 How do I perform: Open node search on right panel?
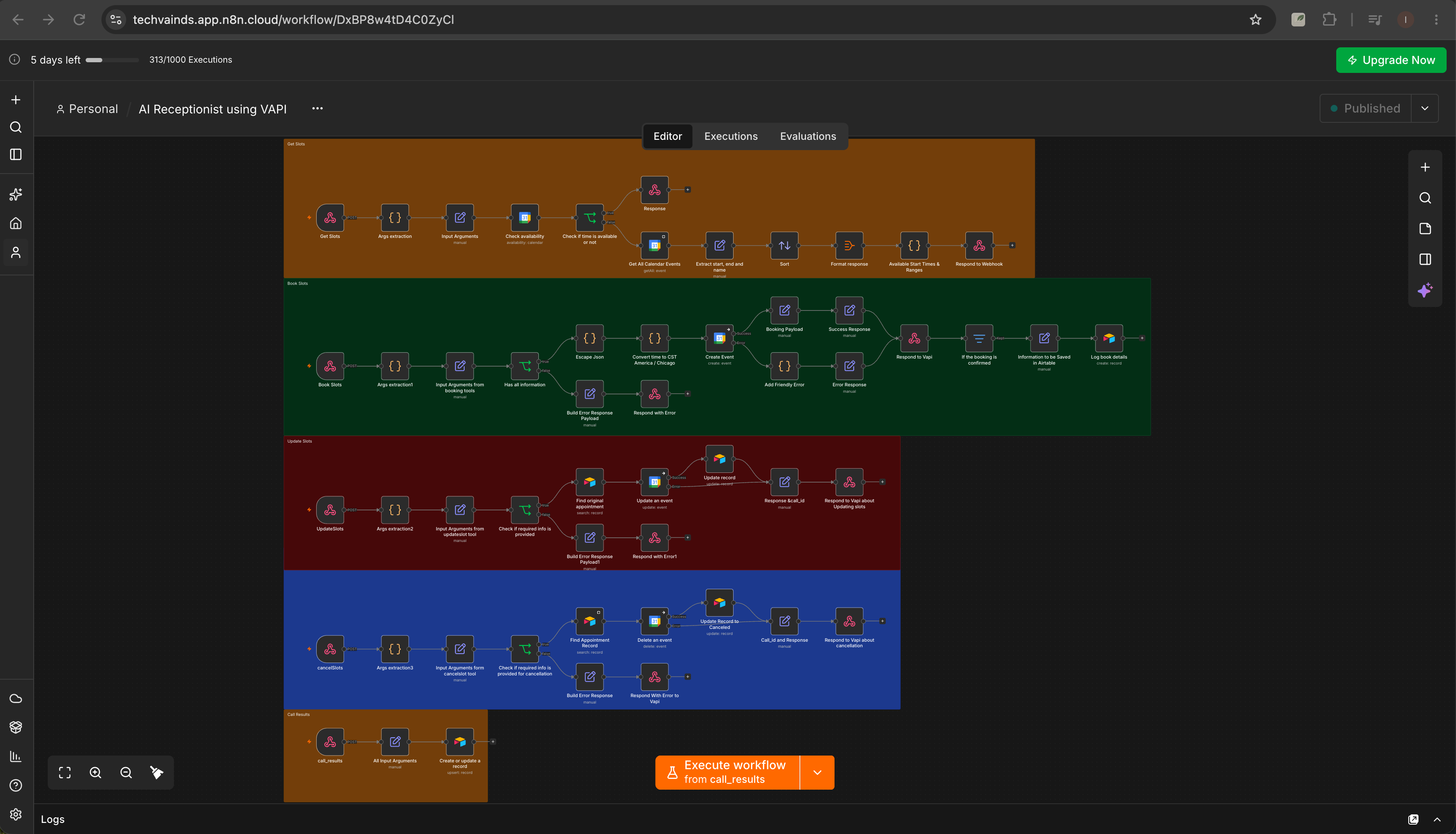tap(1425, 198)
